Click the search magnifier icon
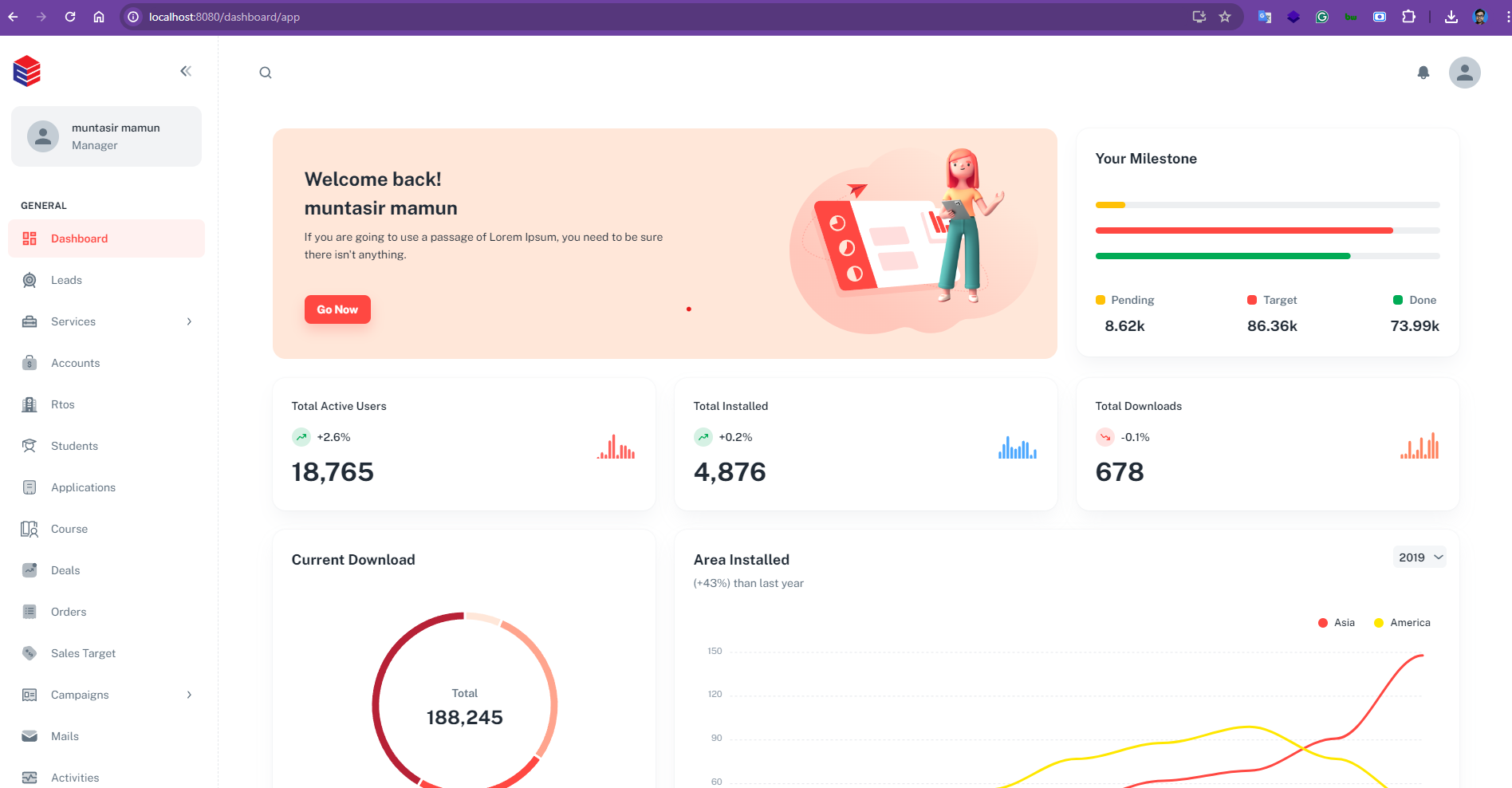The width and height of the screenshot is (1512, 788). [x=266, y=73]
